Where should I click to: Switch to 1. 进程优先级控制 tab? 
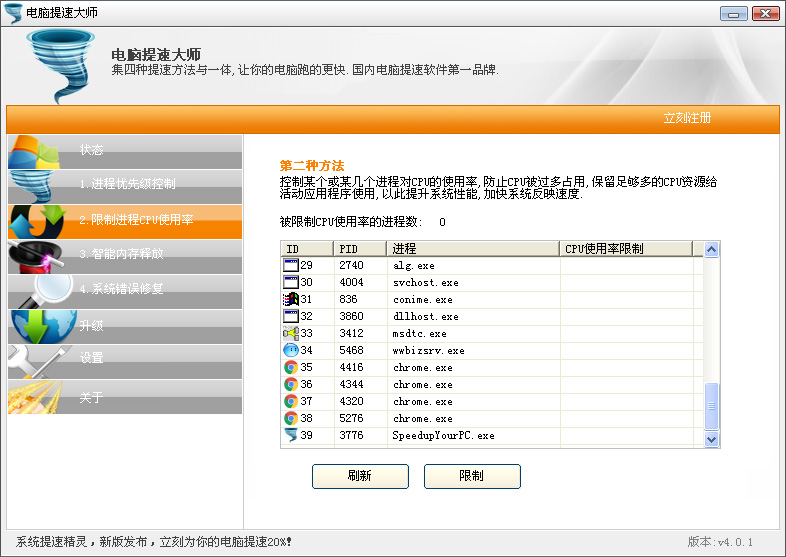[x=127, y=185]
